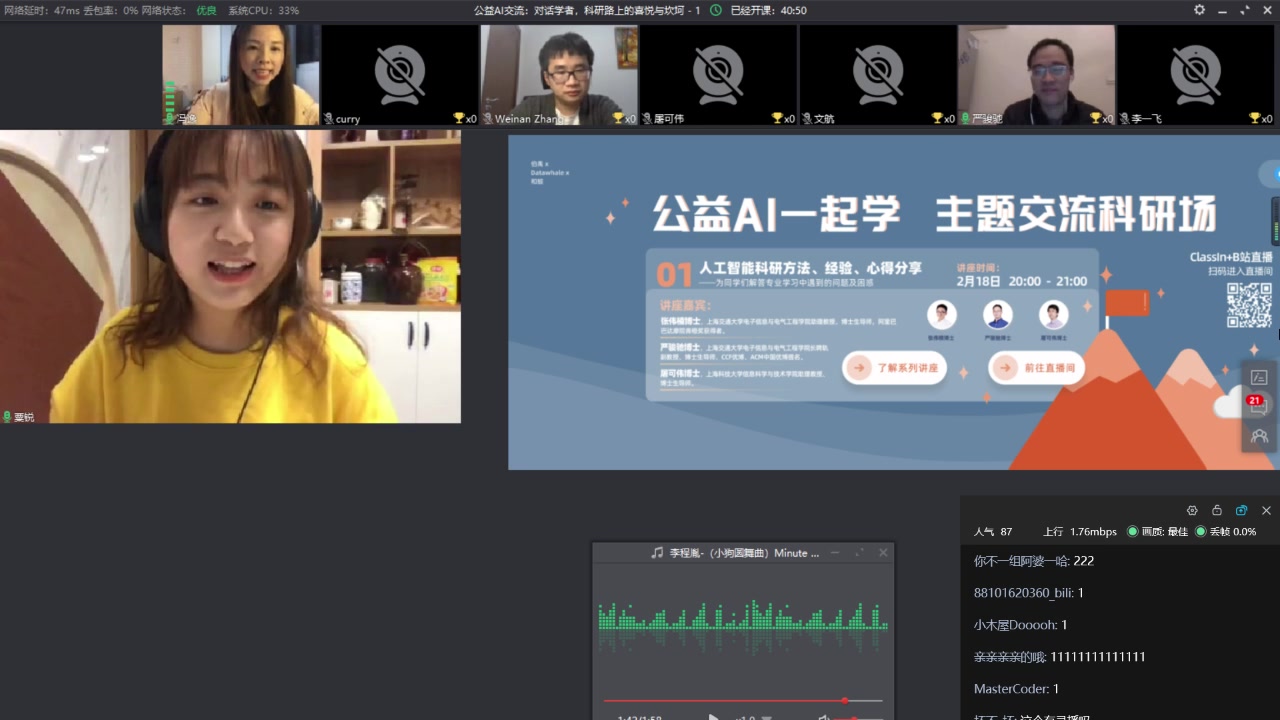Click the green class timer clock icon
The width and height of the screenshot is (1280, 720).
(715, 10)
